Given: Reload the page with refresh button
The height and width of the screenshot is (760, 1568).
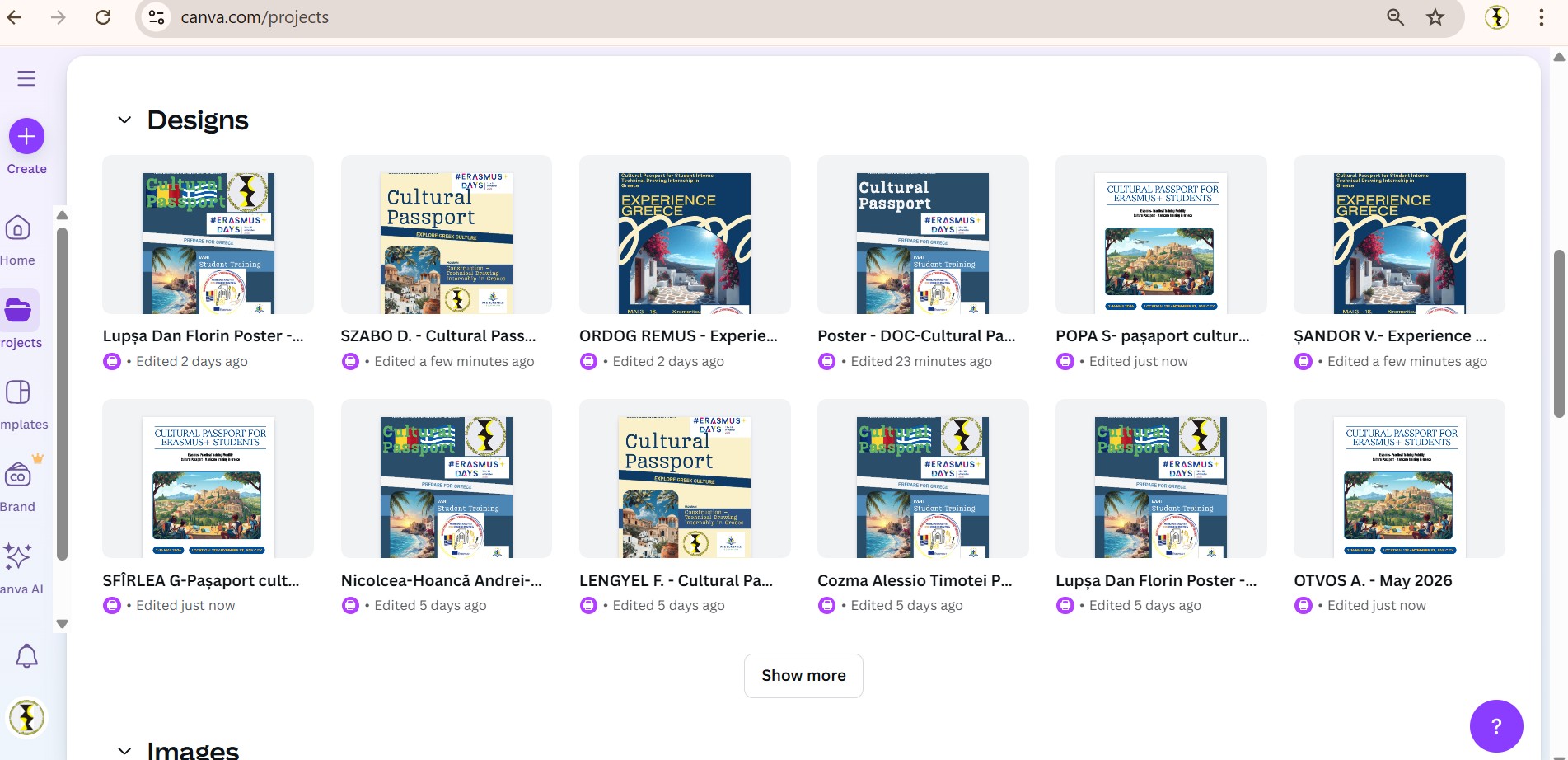Looking at the screenshot, I should click(103, 17).
